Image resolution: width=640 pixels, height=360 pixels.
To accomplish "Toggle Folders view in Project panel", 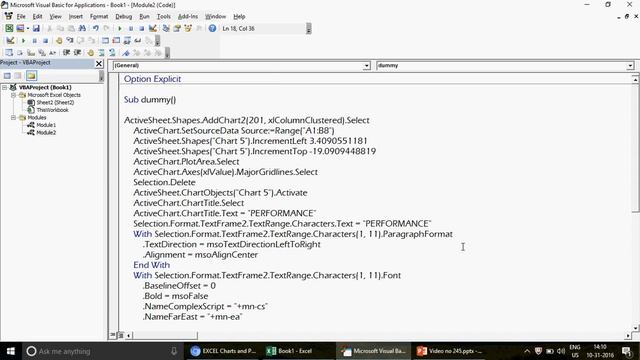I will tap(31, 76).
